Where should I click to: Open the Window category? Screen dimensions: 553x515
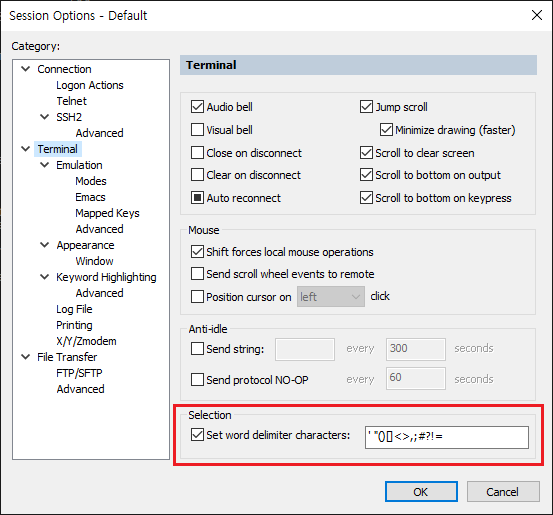94,261
